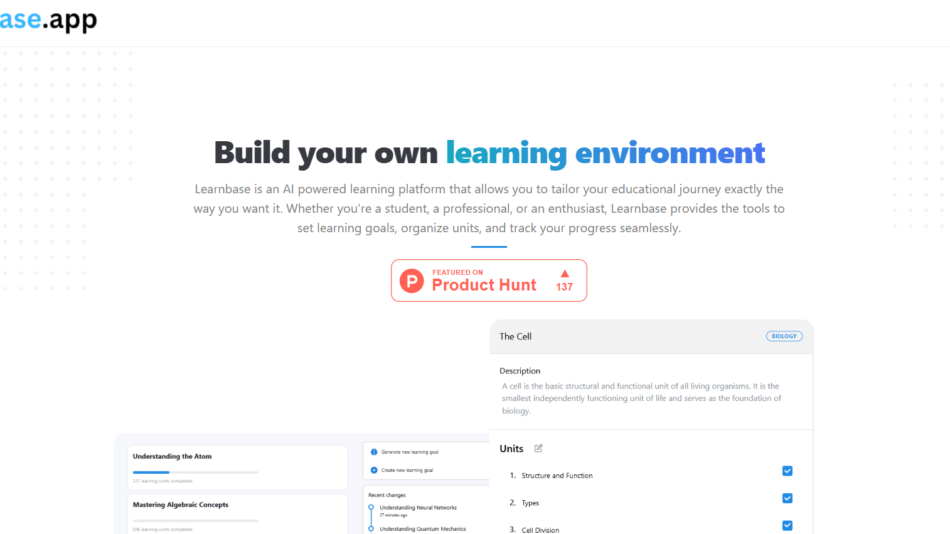Select The Cell card title
The width and height of the screenshot is (950, 534).
coord(515,336)
